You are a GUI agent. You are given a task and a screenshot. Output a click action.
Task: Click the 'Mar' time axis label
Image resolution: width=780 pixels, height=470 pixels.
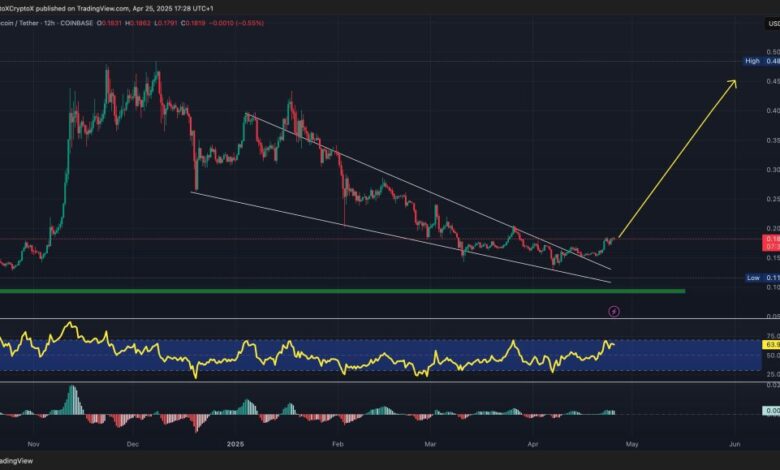click(x=430, y=444)
